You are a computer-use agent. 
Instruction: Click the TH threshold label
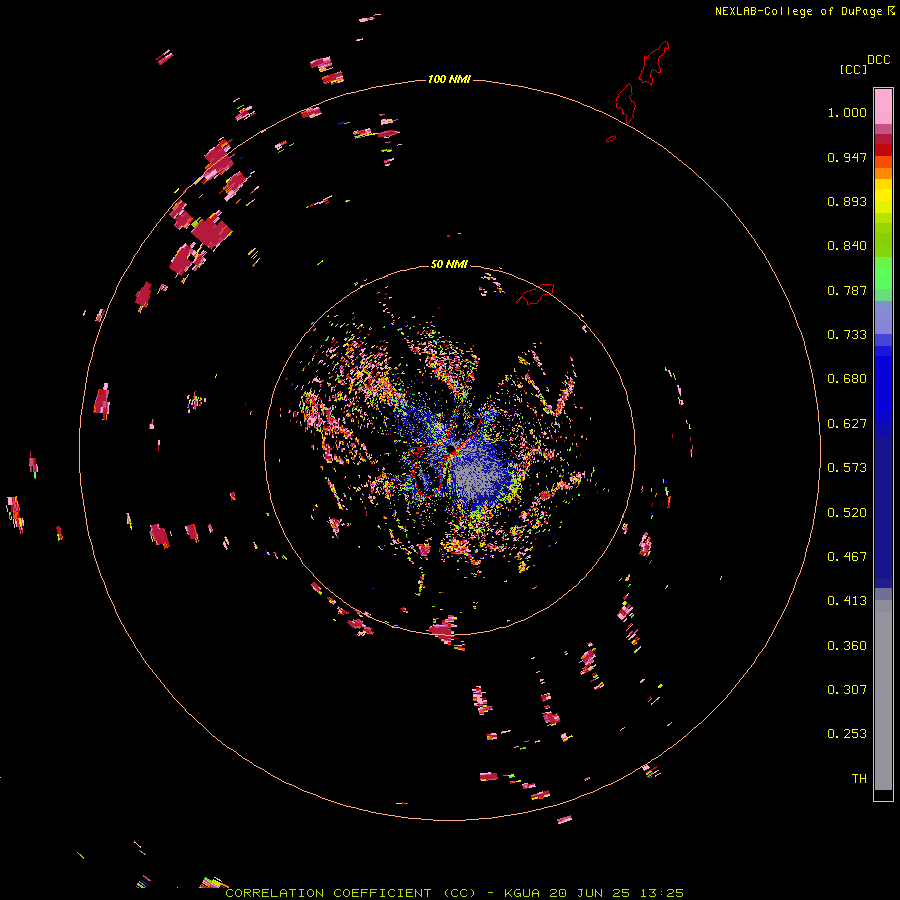coord(859,779)
